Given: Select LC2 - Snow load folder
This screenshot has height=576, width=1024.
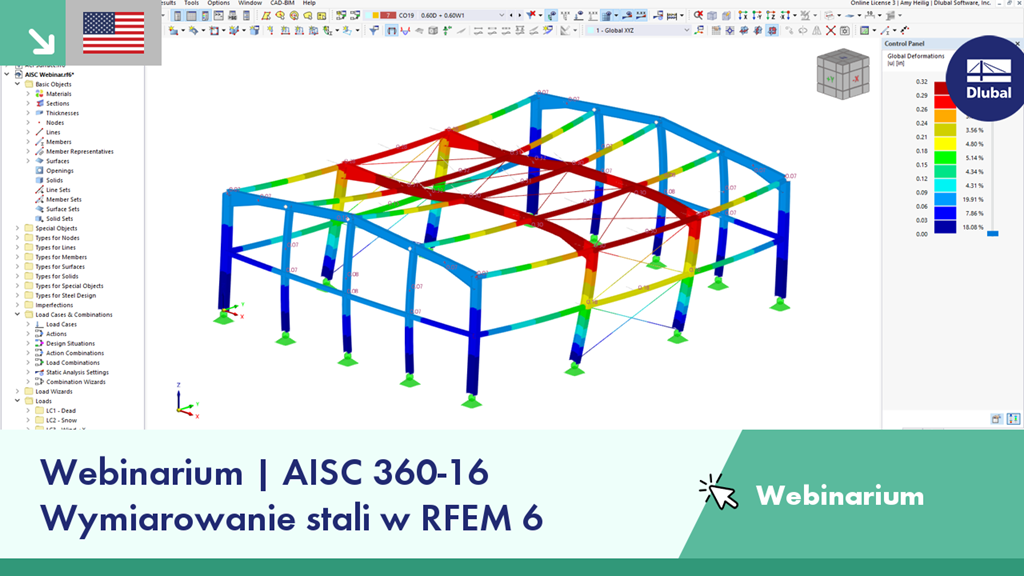Looking at the screenshot, I should coord(61,421).
